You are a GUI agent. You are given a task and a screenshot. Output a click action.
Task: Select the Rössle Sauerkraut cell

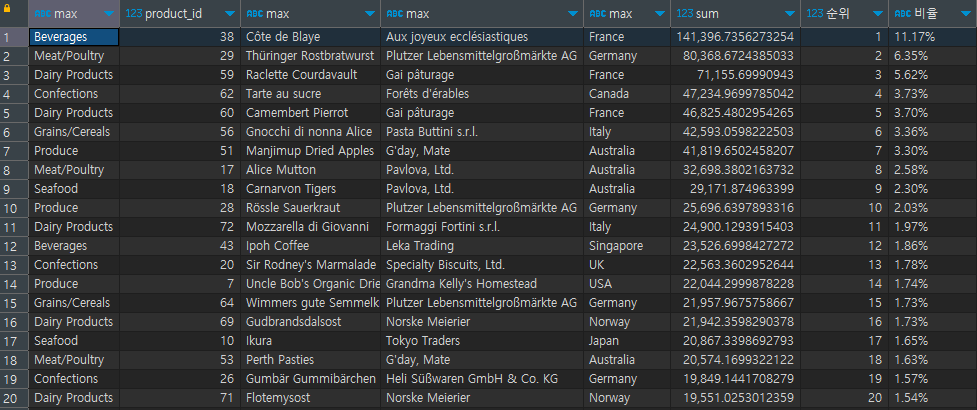click(310, 207)
